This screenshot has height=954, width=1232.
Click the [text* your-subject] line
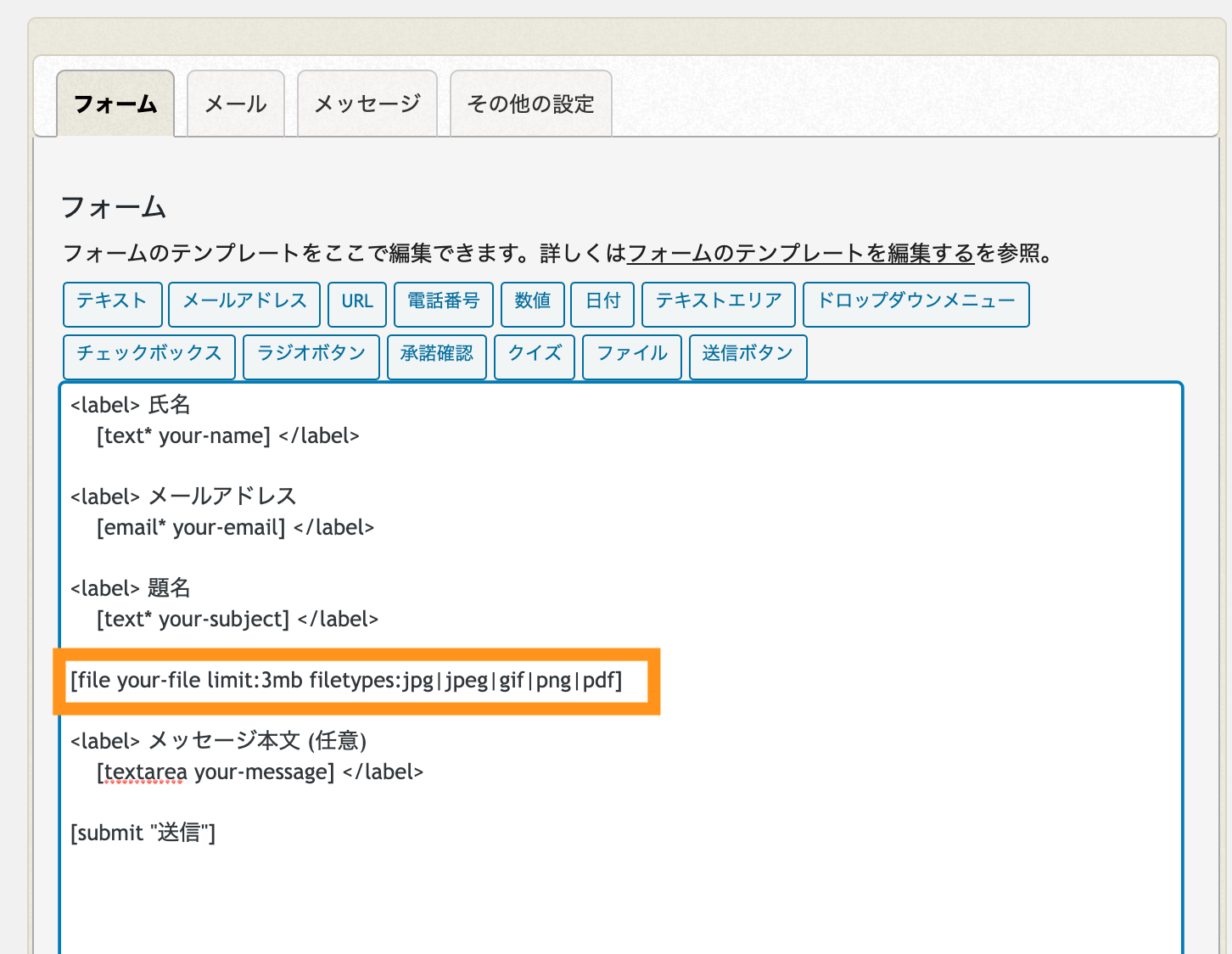(x=238, y=619)
